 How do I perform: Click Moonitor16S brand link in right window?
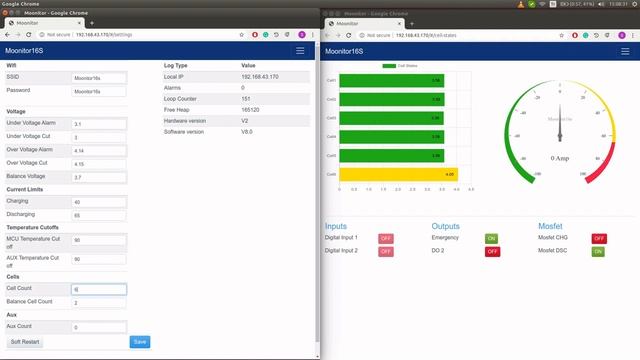pyautogui.click(x=344, y=51)
